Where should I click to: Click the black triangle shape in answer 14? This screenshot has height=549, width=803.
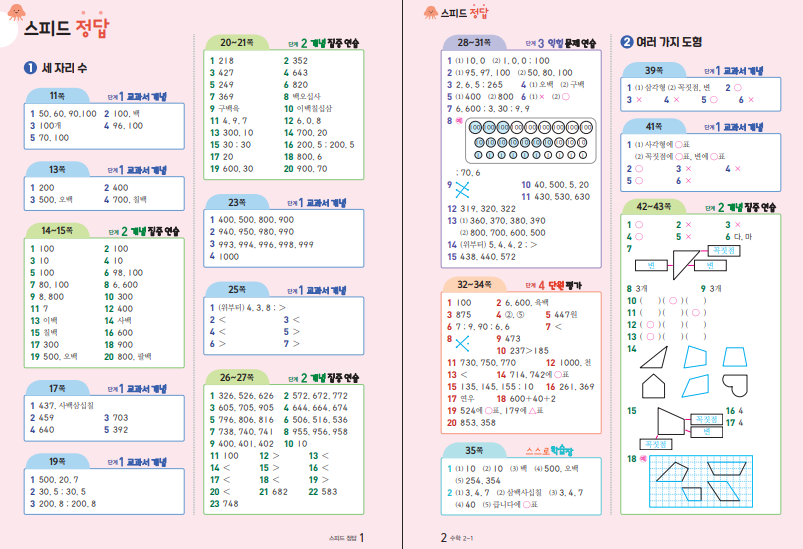pyautogui.click(x=654, y=357)
